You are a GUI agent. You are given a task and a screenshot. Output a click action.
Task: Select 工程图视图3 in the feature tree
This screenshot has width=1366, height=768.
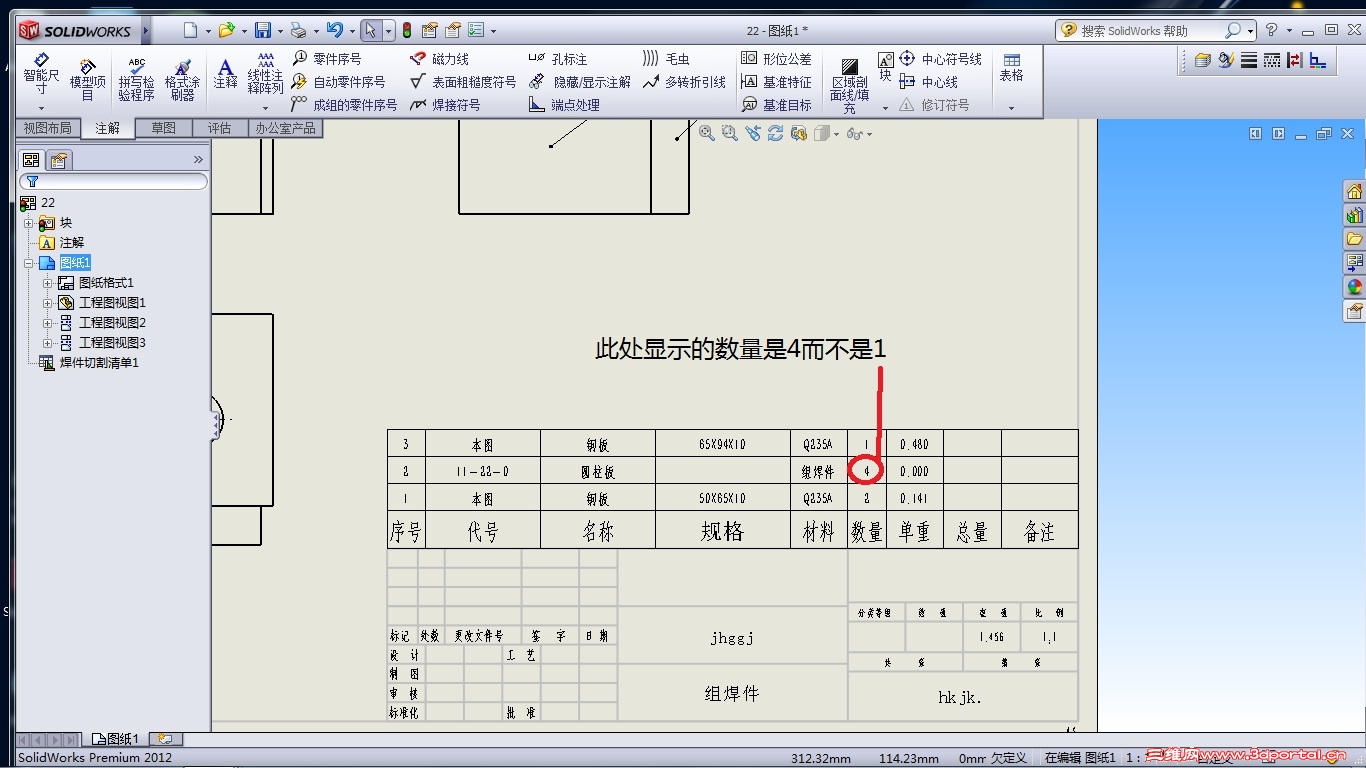click(x=112, y=343)
